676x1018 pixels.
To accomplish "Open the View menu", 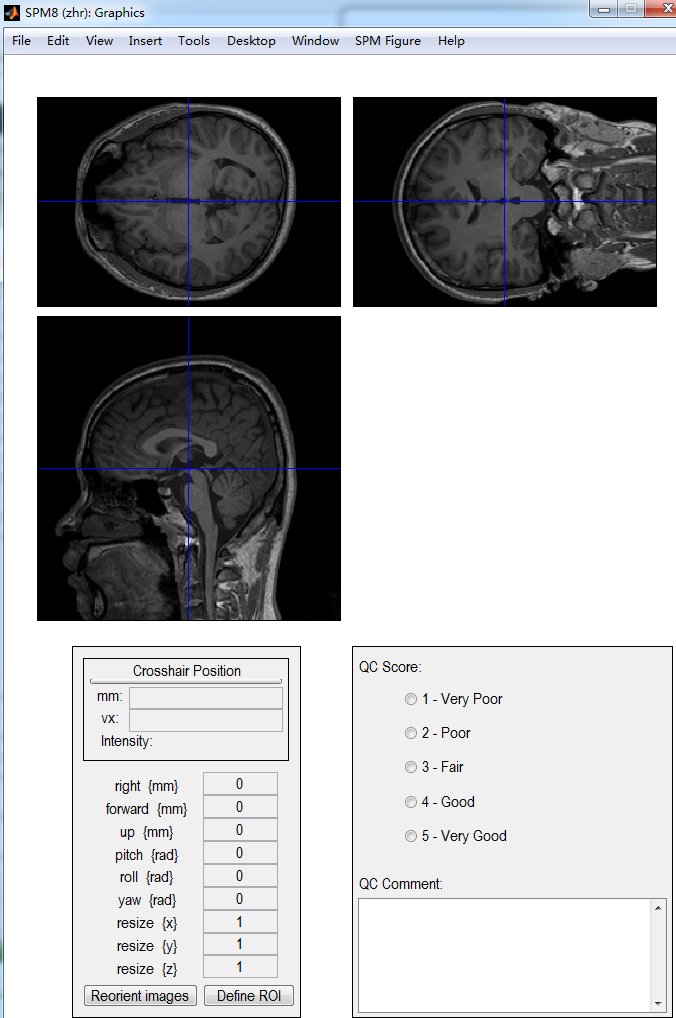I will coord(99,41).
